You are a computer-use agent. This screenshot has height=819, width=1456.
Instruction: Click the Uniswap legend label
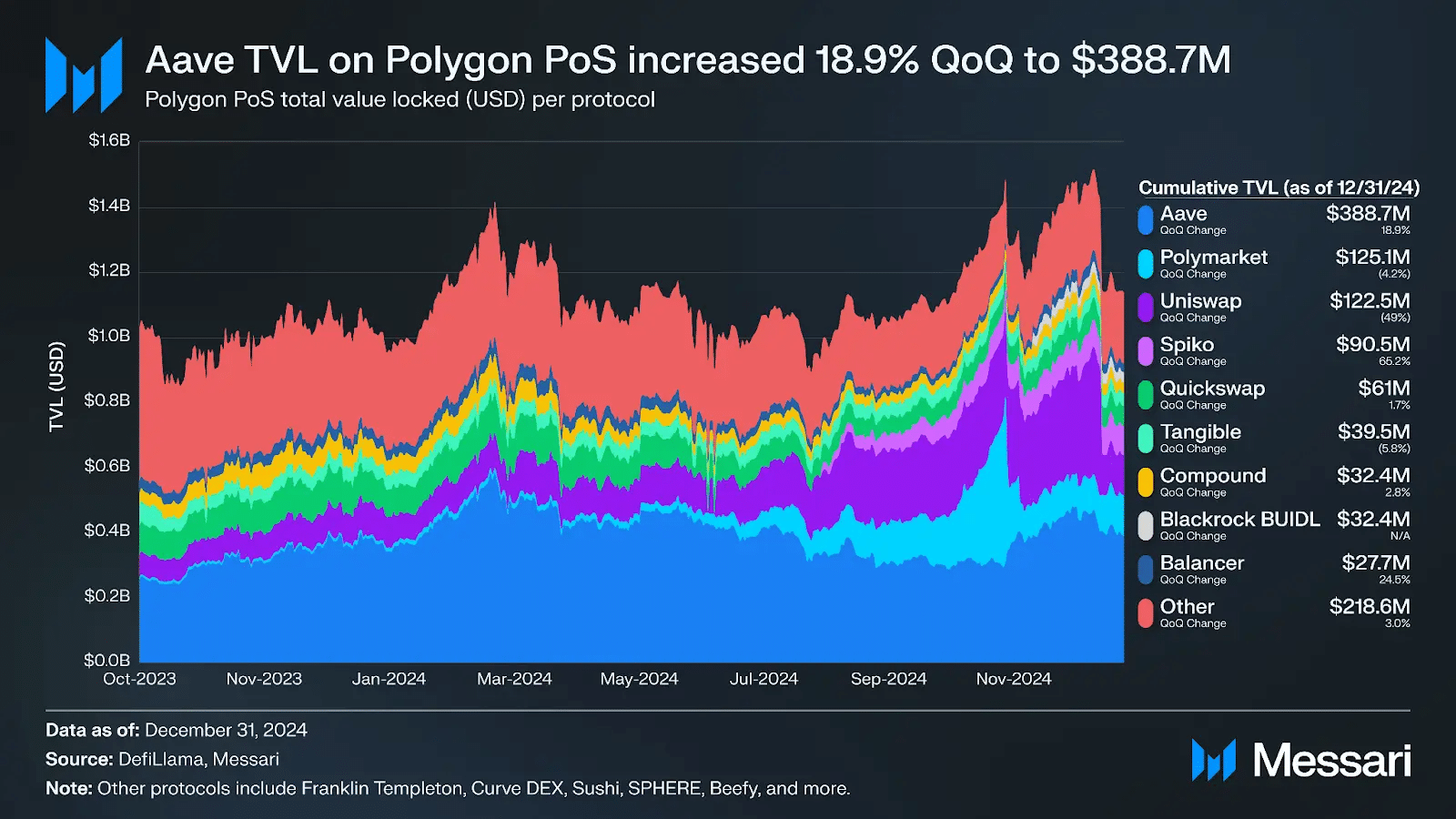(x=1200, y=301)
